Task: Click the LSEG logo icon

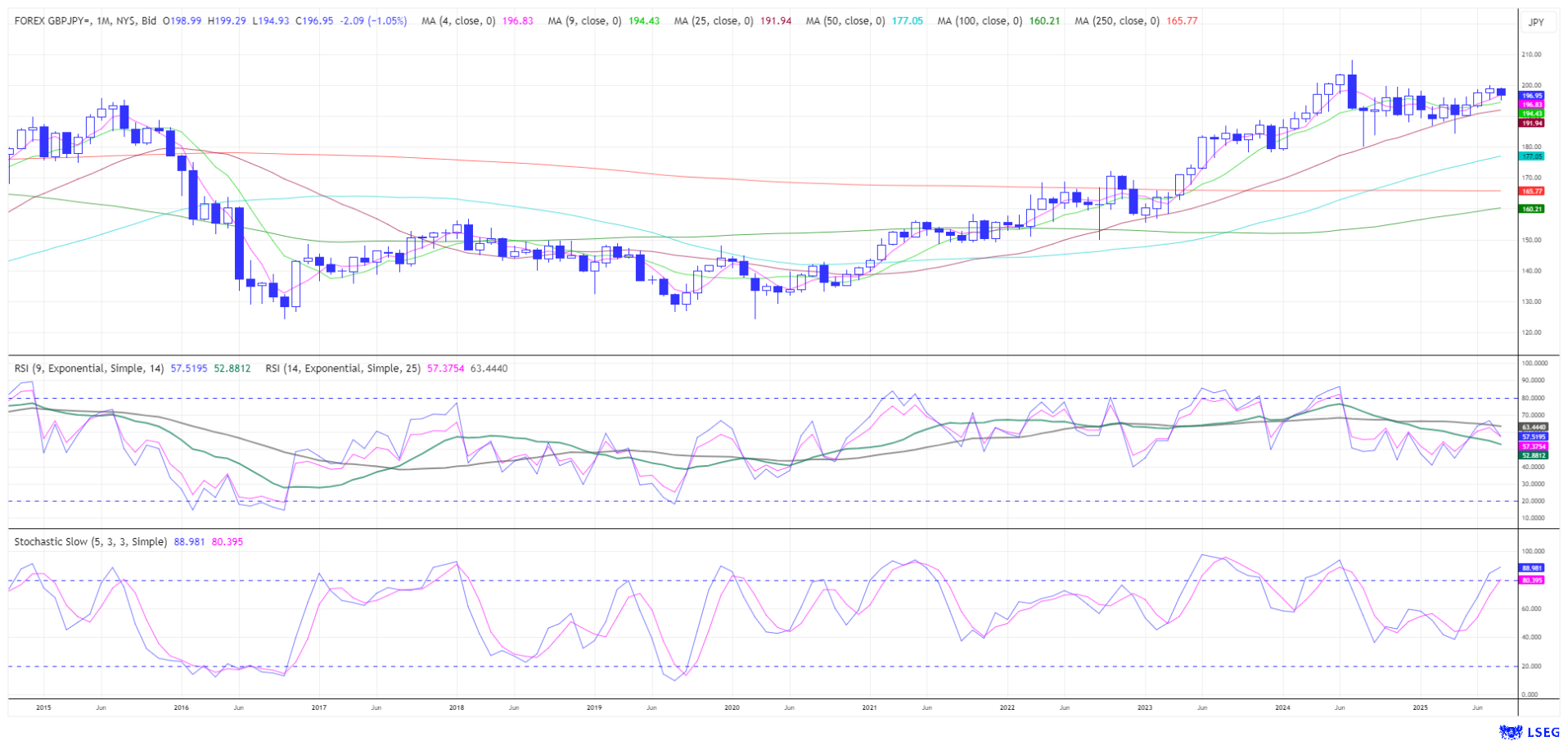Action: (x=1510, y=731)
